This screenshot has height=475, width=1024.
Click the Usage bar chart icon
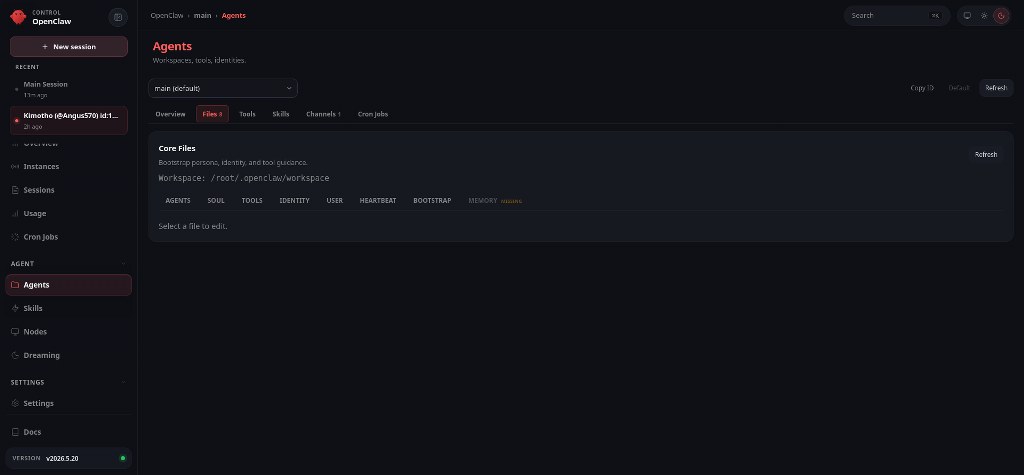[15, 214]
